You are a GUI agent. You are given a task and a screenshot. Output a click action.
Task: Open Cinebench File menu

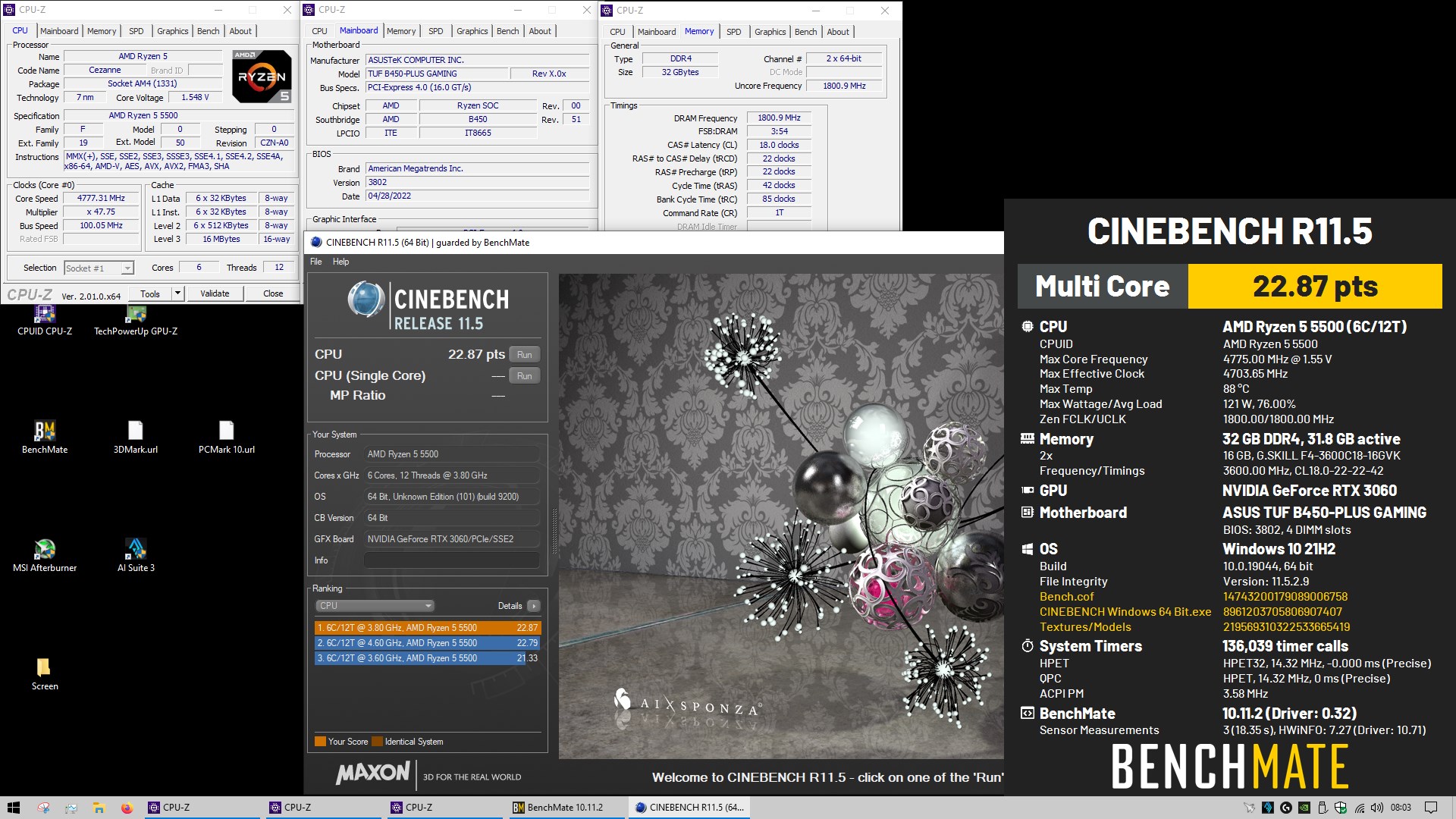pyautogui.click(x=316, y=262)
